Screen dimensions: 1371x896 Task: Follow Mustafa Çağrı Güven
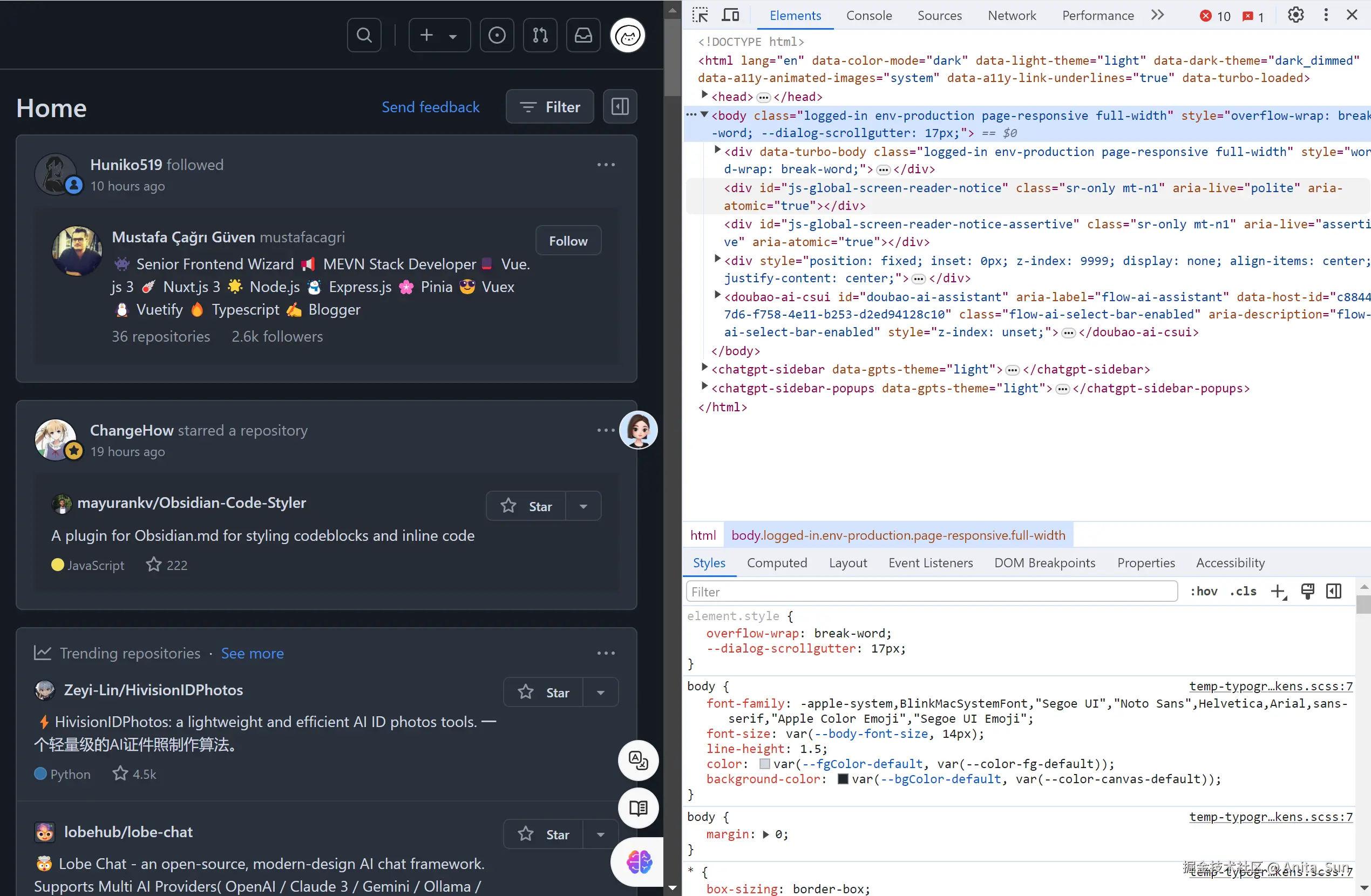pyautogui.click(x=568, y=241)
